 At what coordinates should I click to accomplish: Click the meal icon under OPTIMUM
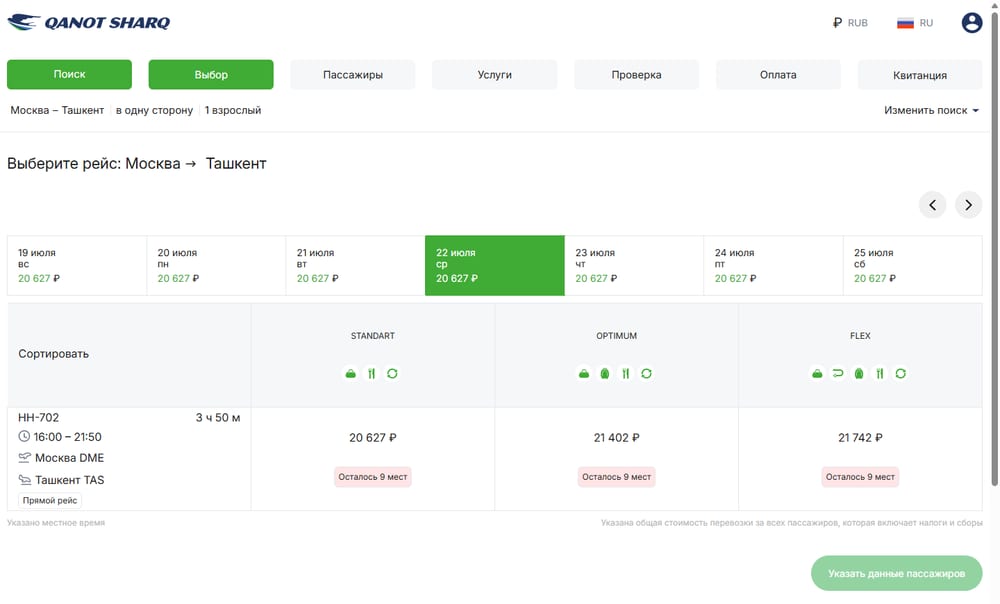click(x=626, y=374)
